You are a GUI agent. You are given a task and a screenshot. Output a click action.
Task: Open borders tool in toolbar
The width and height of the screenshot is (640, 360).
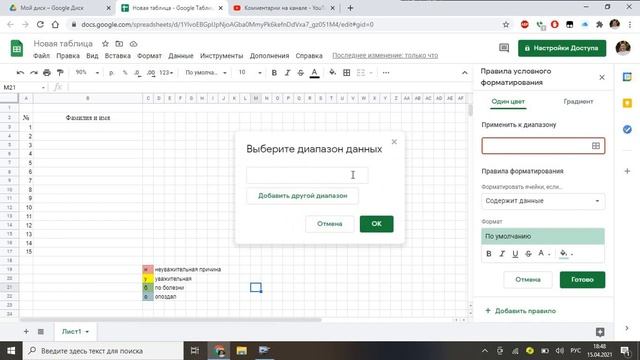pyautogui.click(x=347, y=73)
